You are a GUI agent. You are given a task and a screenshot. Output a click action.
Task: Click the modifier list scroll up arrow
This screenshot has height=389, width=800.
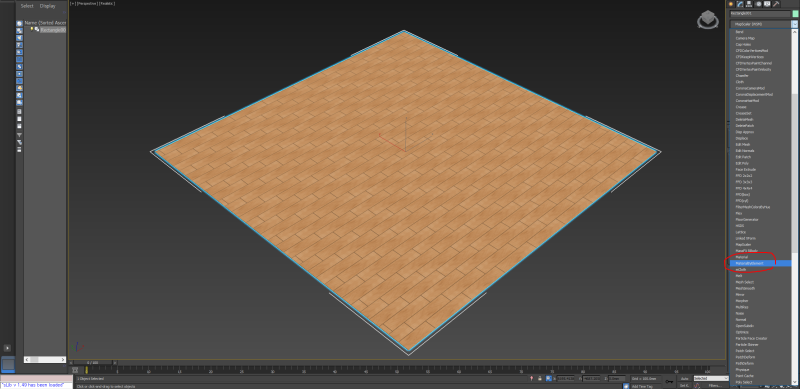(x=794, y=32)
